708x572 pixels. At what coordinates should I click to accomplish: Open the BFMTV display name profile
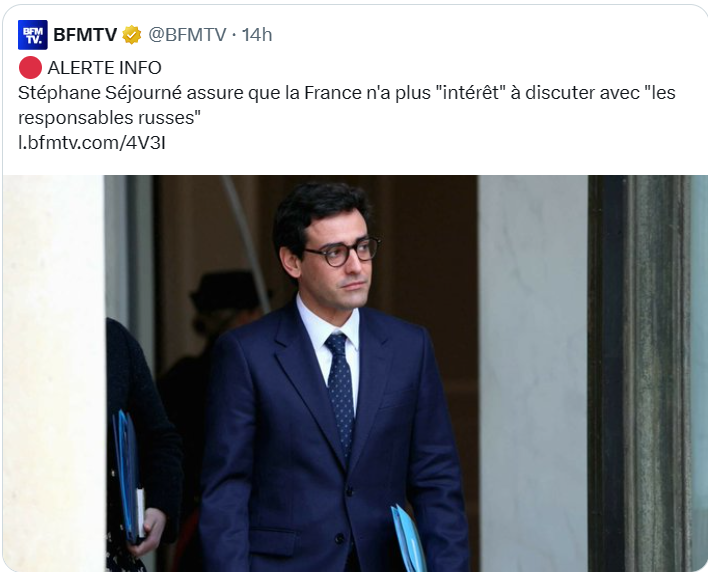pyautogui.click(x=85, y=35)
